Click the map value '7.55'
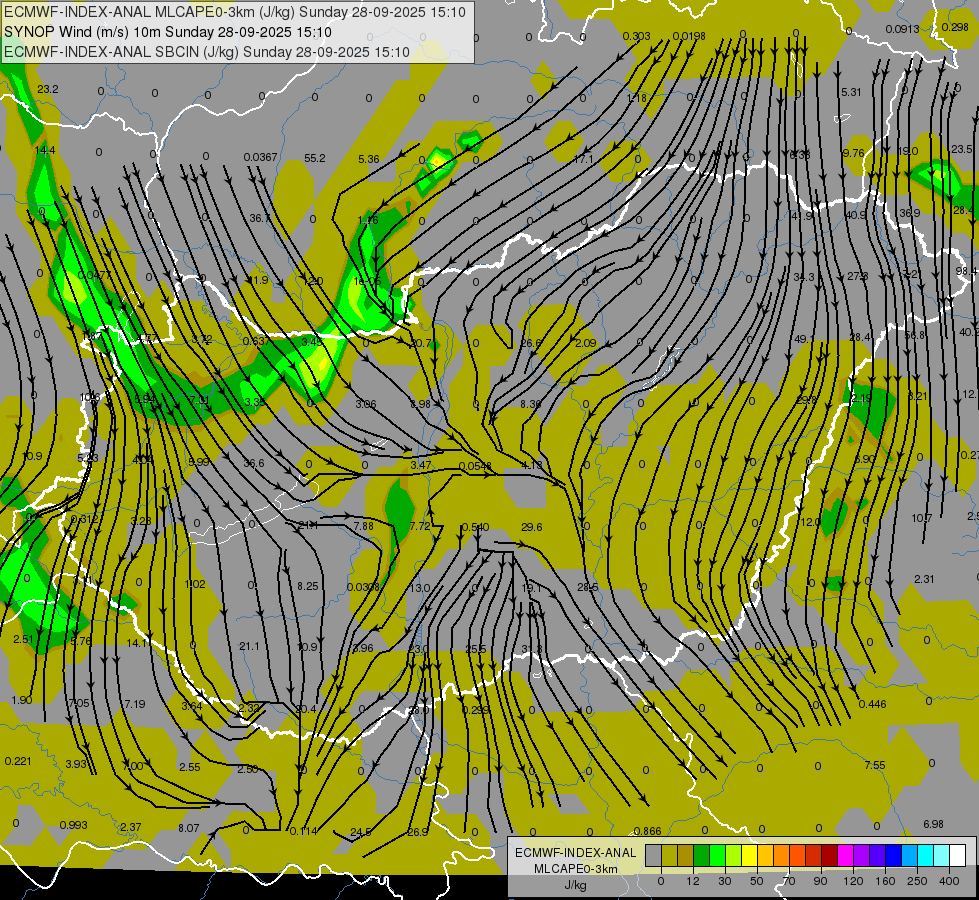 point(875,765)
